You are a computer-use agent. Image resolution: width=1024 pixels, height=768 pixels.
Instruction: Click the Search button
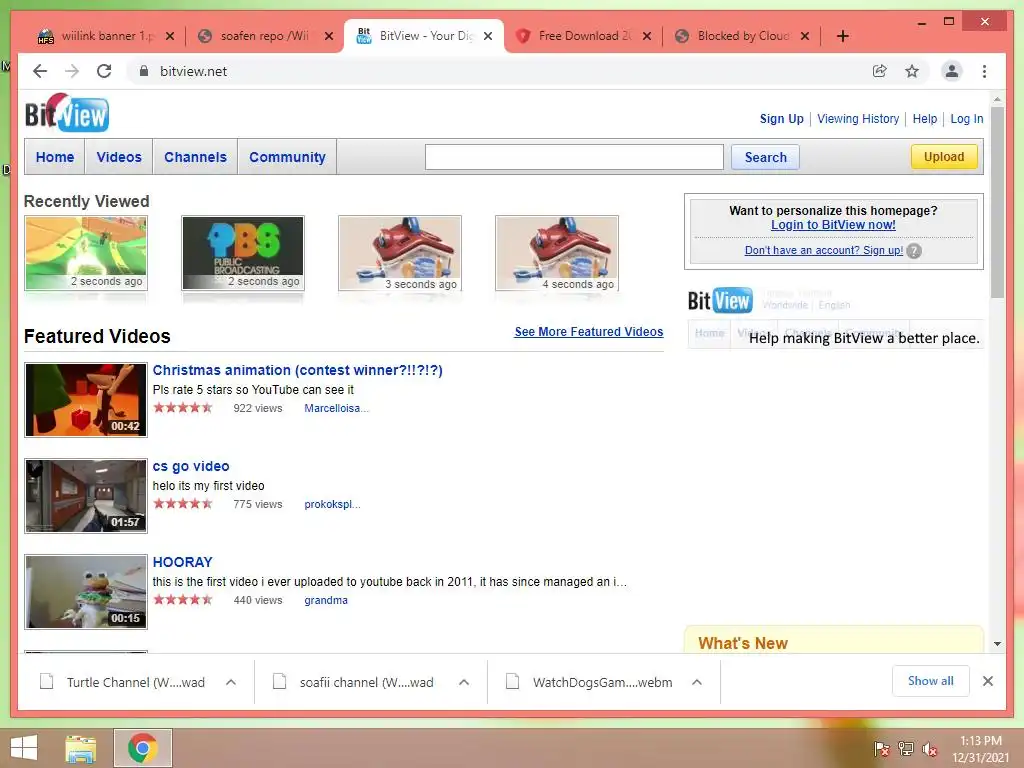[x=765, y=157]
